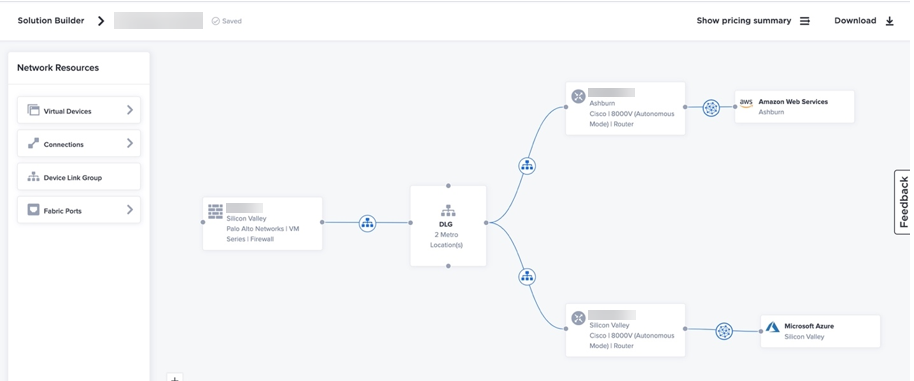Click the connection icon next to Microsoft Azure
Screen dimensions: 914x381
click(x=723, y=331)
